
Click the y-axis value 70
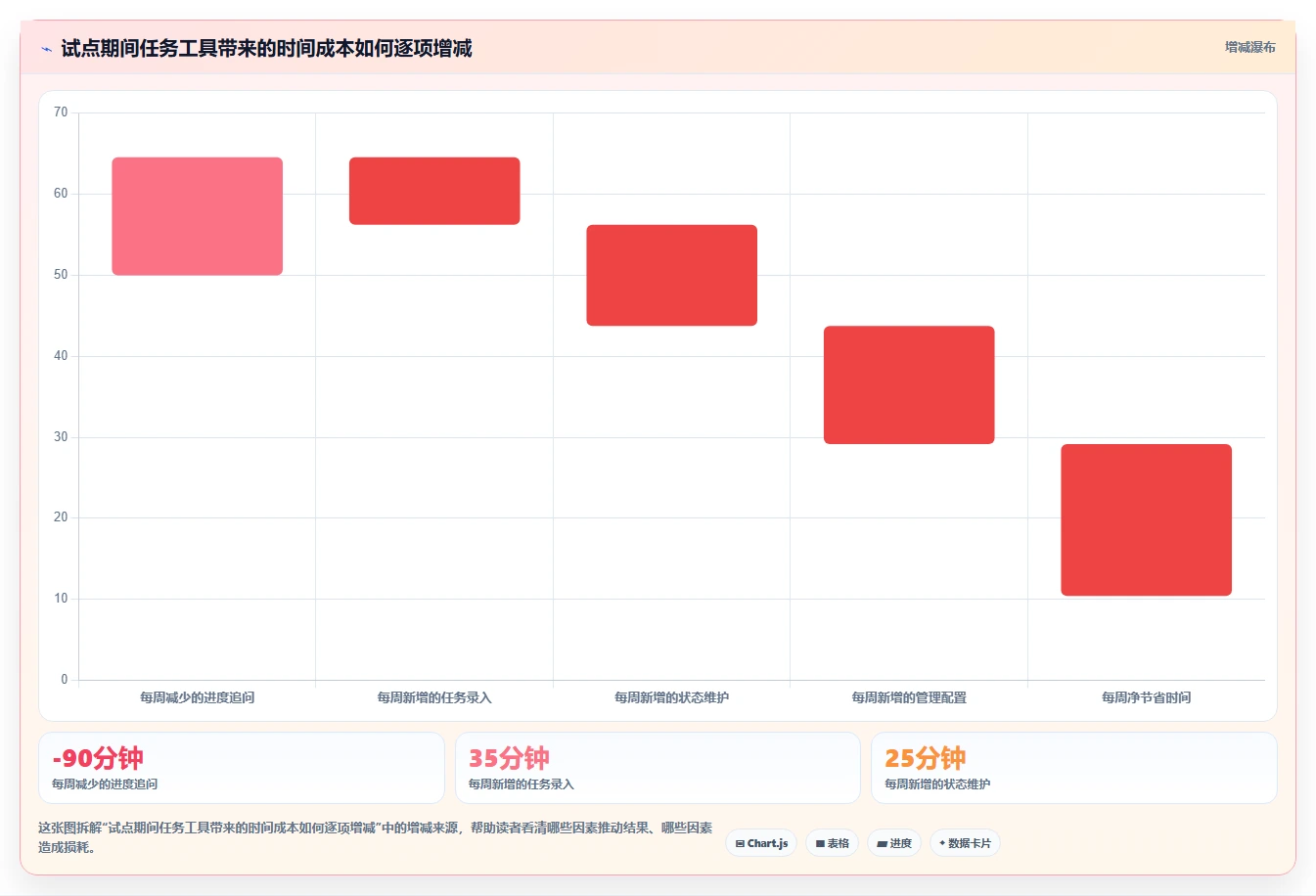pyautogui.click(x=61, y=112)
